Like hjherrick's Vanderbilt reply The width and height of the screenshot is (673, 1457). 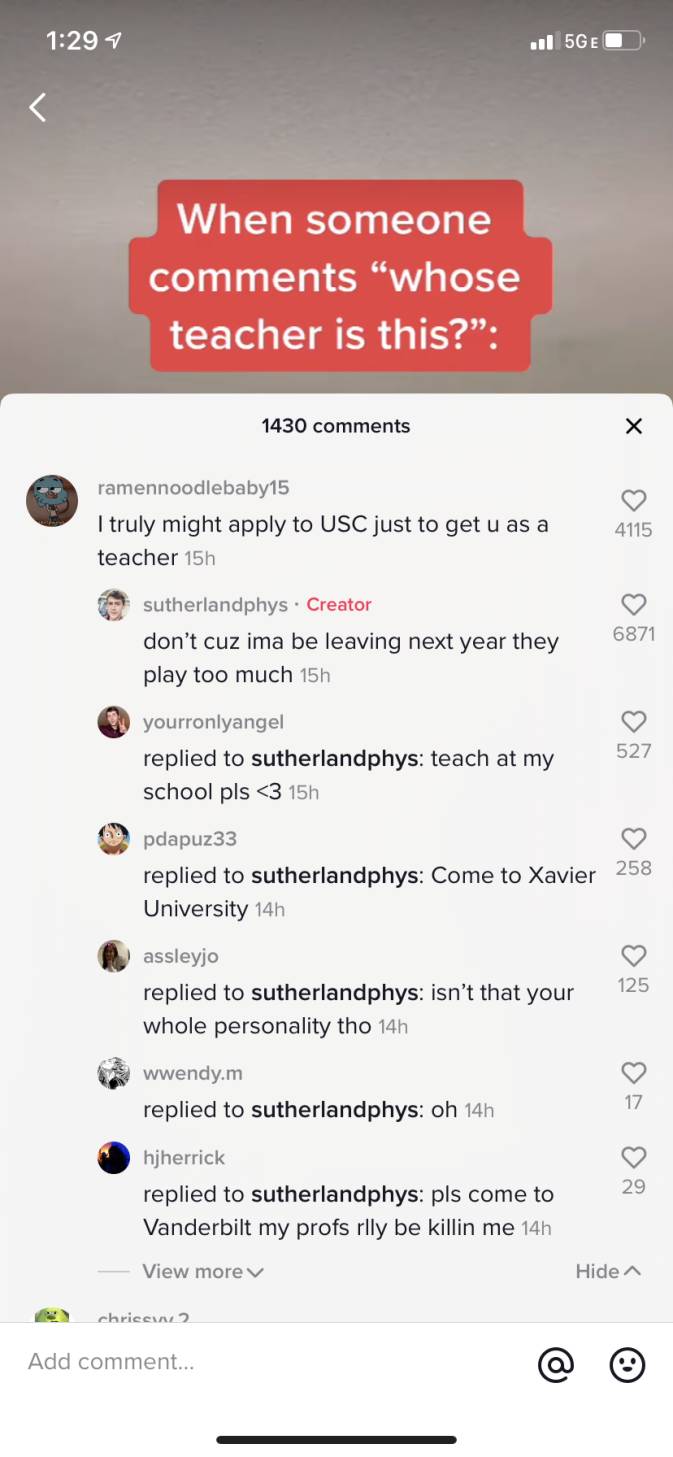(634, 1157)
